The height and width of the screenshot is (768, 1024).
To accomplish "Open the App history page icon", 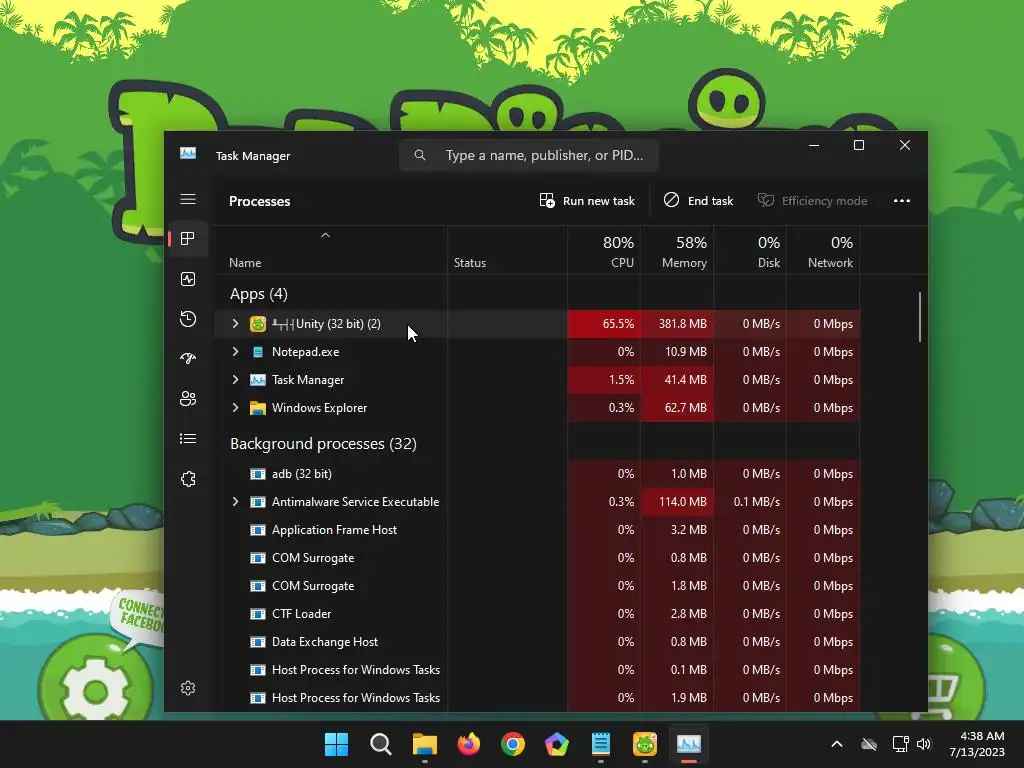I will (x=188, y=319).
